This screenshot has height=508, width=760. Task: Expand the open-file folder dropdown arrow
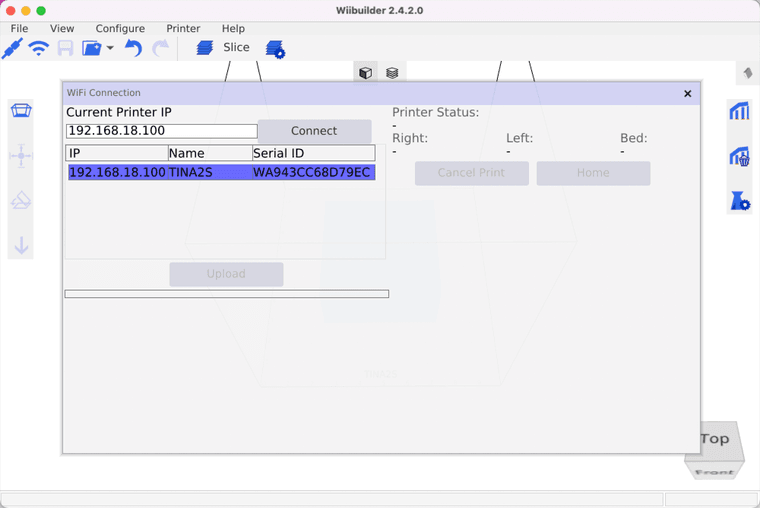[110, 48]
